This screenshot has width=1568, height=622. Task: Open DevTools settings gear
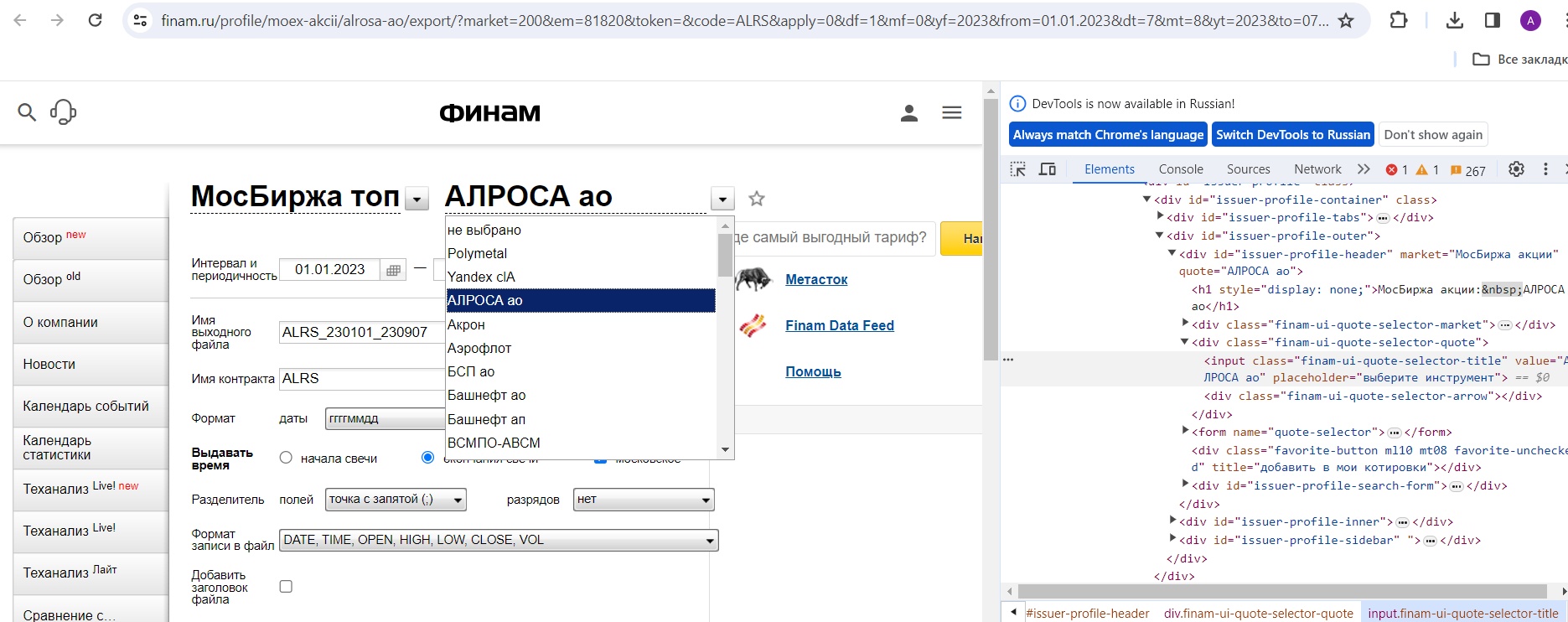tap(1517, 169)
